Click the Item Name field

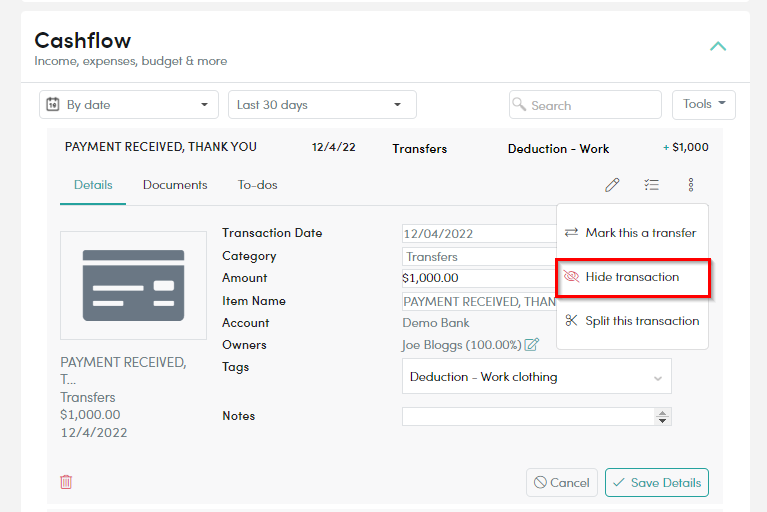point(479,302)
